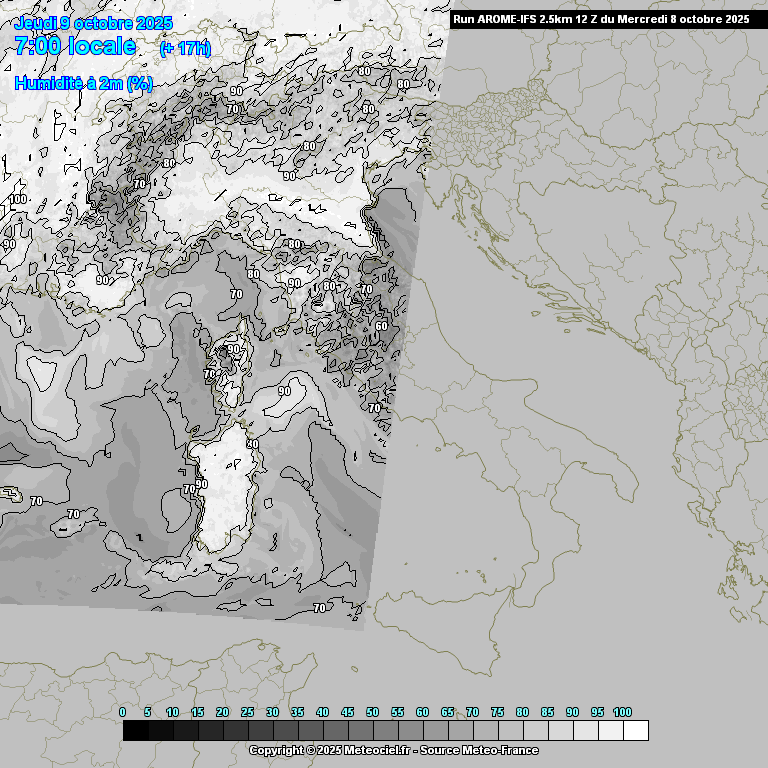The image size is (768, 768).
Task: Click the "95" legend scale label
Action: pyautogui.click(x=597, y=712)
